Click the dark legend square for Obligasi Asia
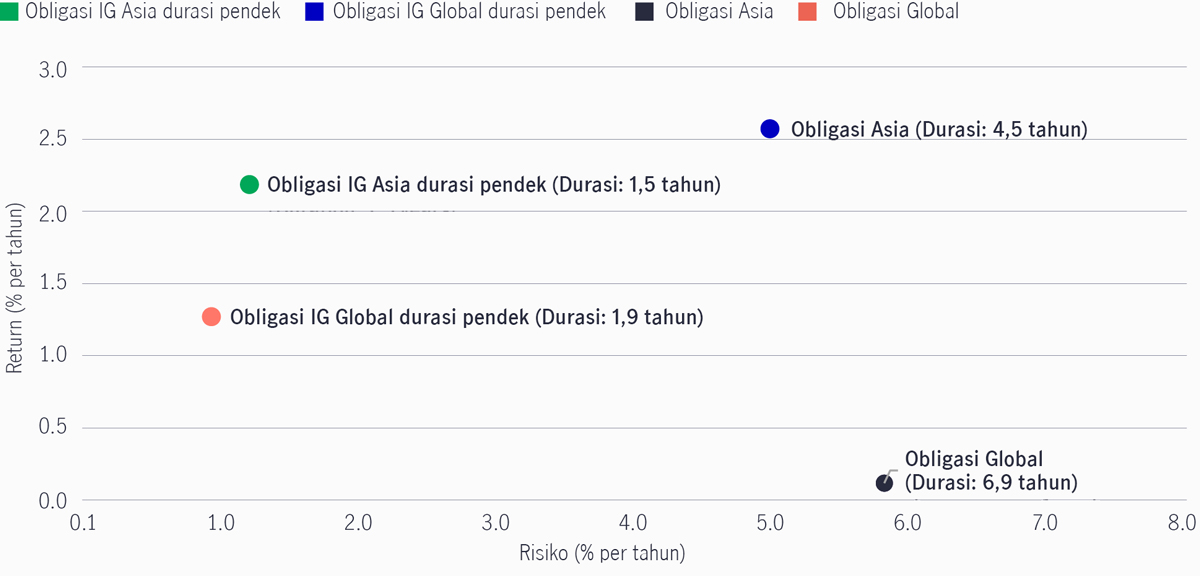Viewport: 1200px width, 576px height. 645,13
